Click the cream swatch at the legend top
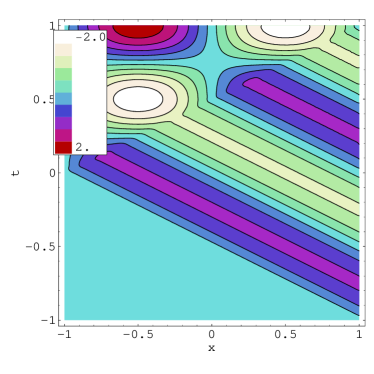The image size is (374, 374). [x=63, y=50]
